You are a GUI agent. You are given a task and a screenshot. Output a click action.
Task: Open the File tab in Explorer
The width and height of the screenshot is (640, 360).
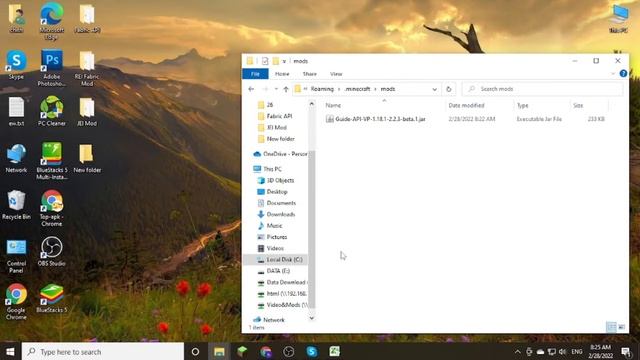[x=255, y=74]
